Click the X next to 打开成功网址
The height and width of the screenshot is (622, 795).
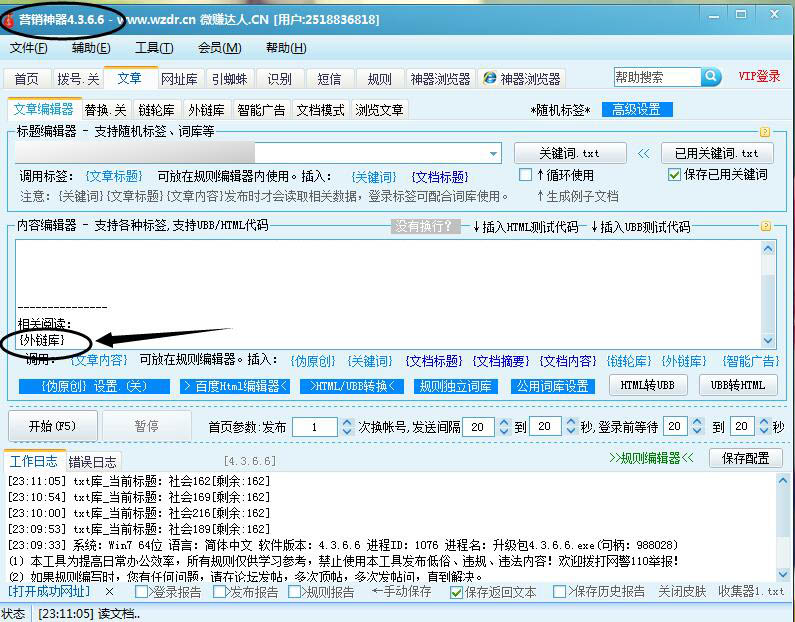coord(109,592)
